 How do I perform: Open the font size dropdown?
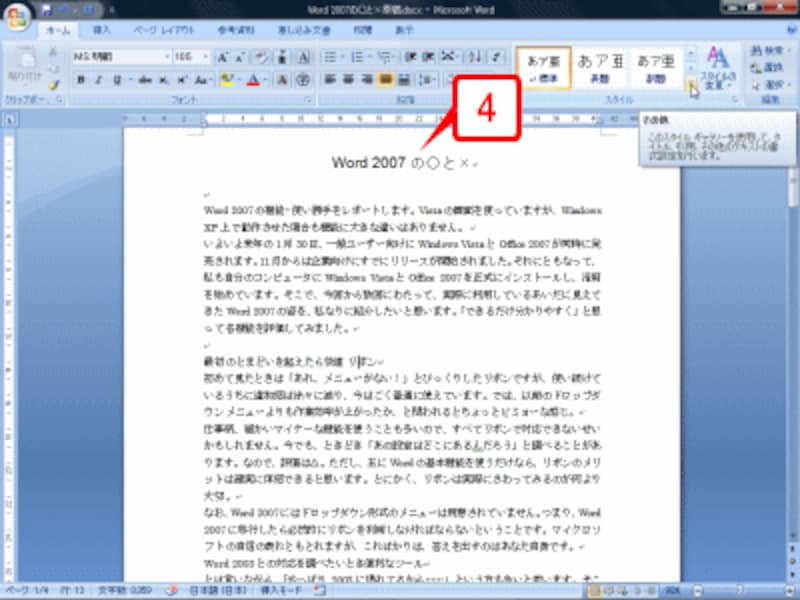click(x=204, y=57)
